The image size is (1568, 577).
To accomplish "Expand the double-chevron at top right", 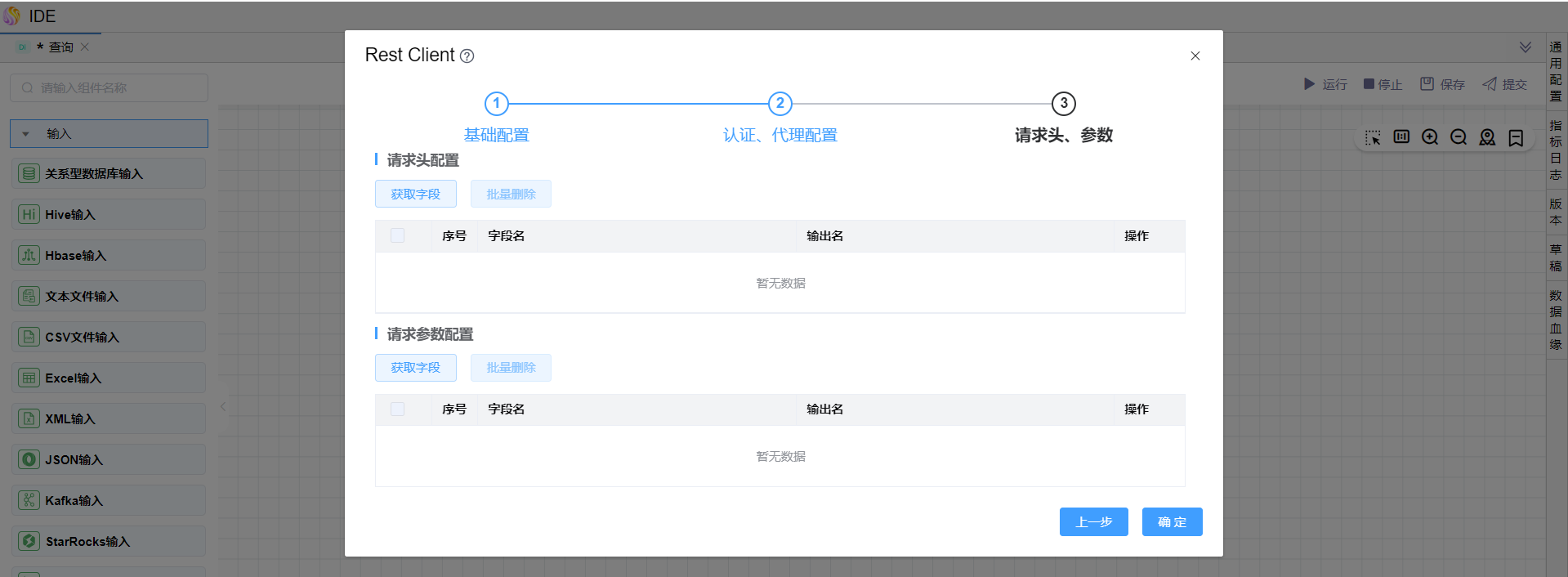I will [x=1525, y=47].
